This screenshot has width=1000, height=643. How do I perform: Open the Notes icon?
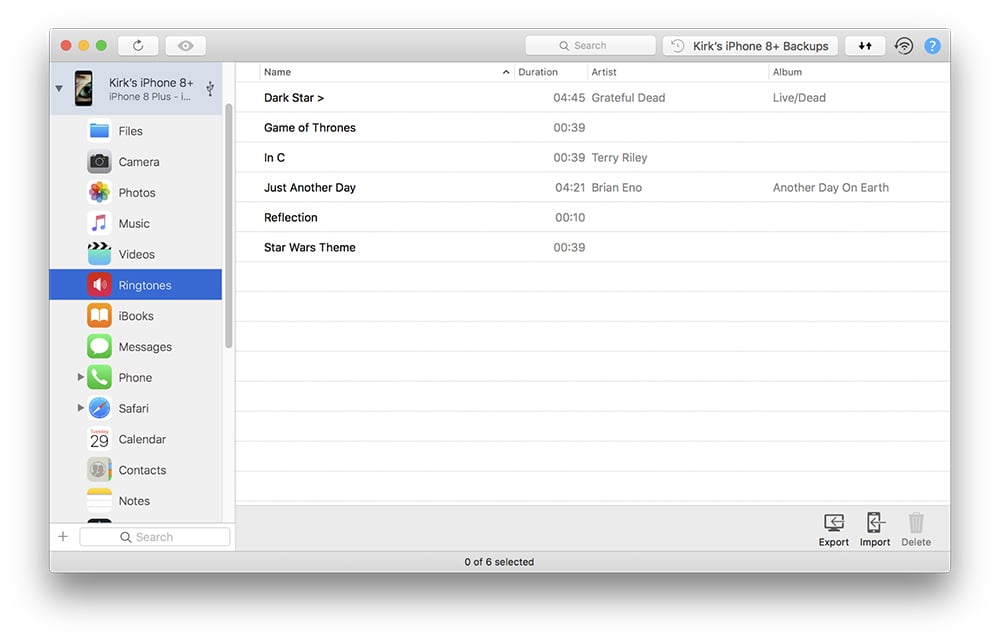(99, 501)
